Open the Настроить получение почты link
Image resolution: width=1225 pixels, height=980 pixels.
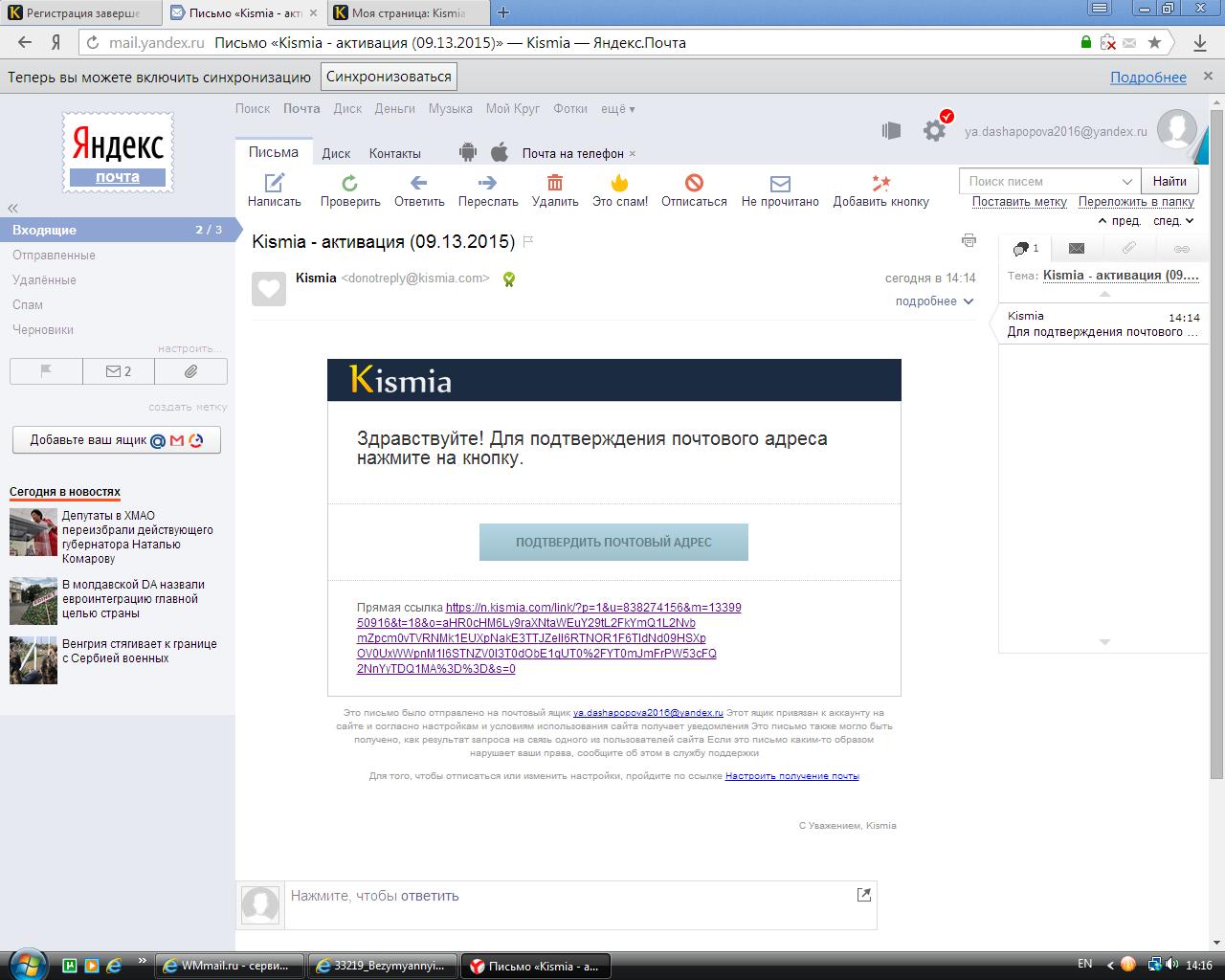(791, 776)
